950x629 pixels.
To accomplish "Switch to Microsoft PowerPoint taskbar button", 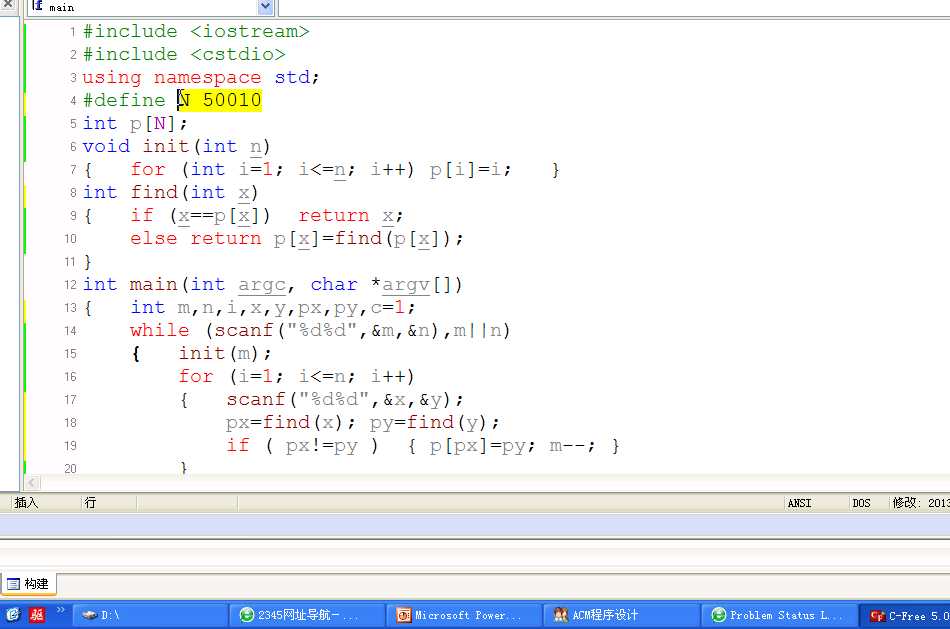I will (463, 615).
